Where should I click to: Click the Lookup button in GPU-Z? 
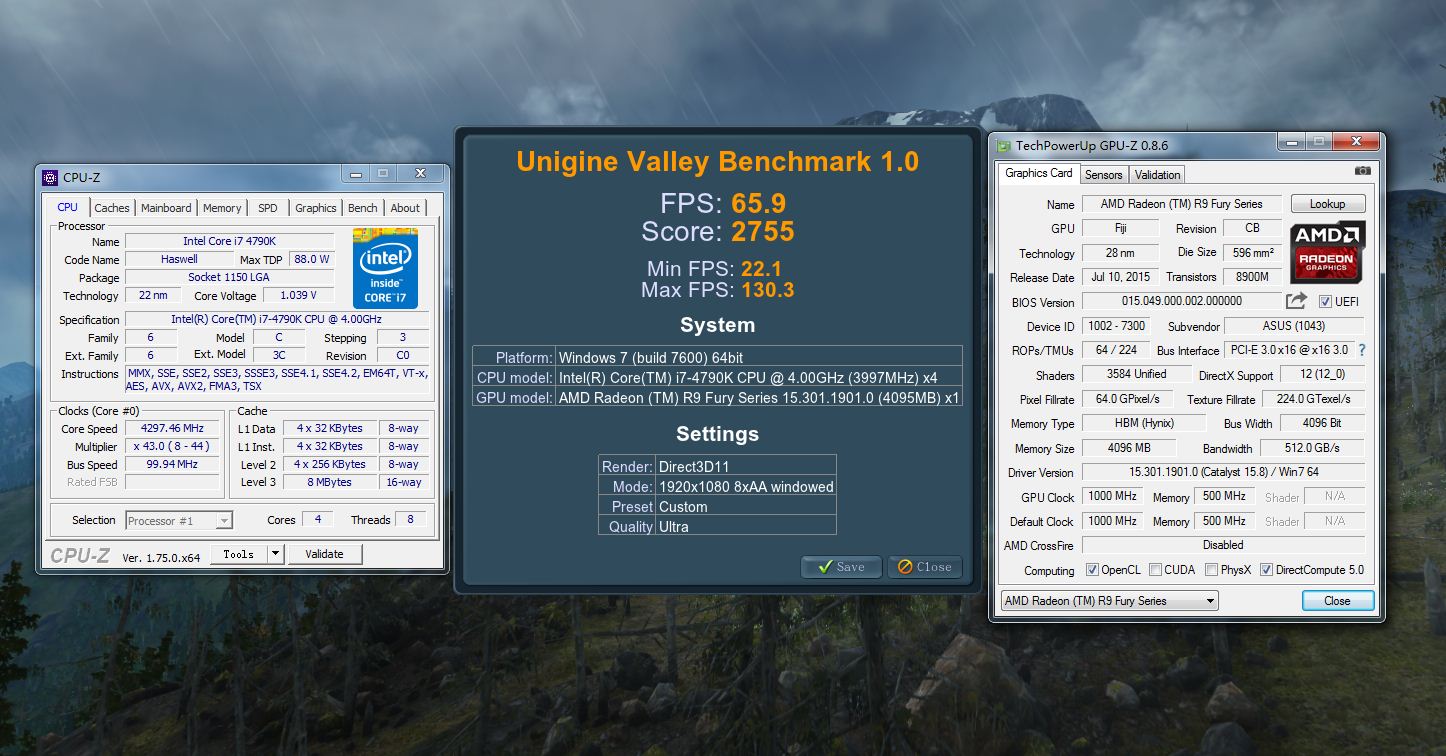[1327, 204]
